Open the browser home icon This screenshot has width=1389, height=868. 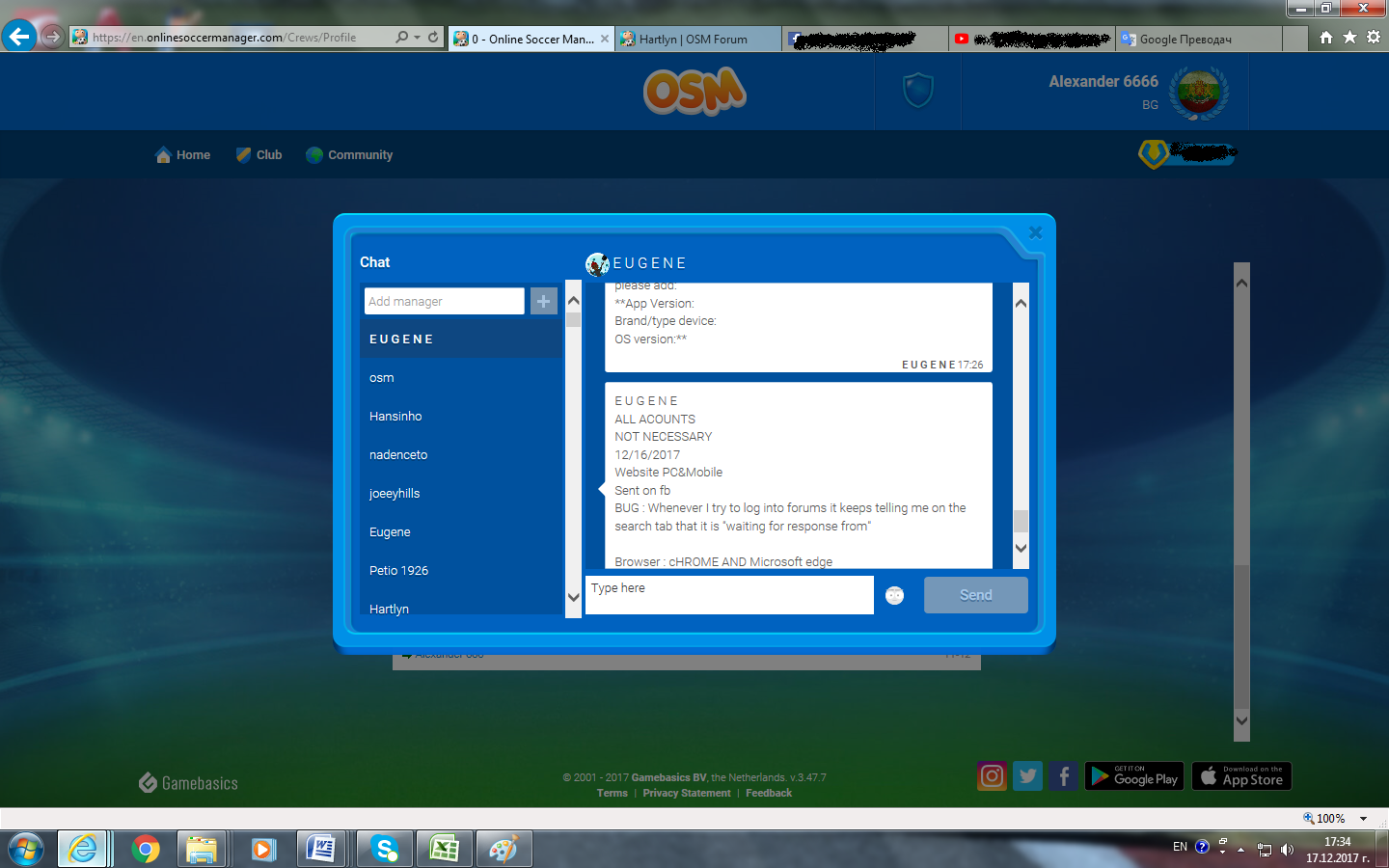1326,37
